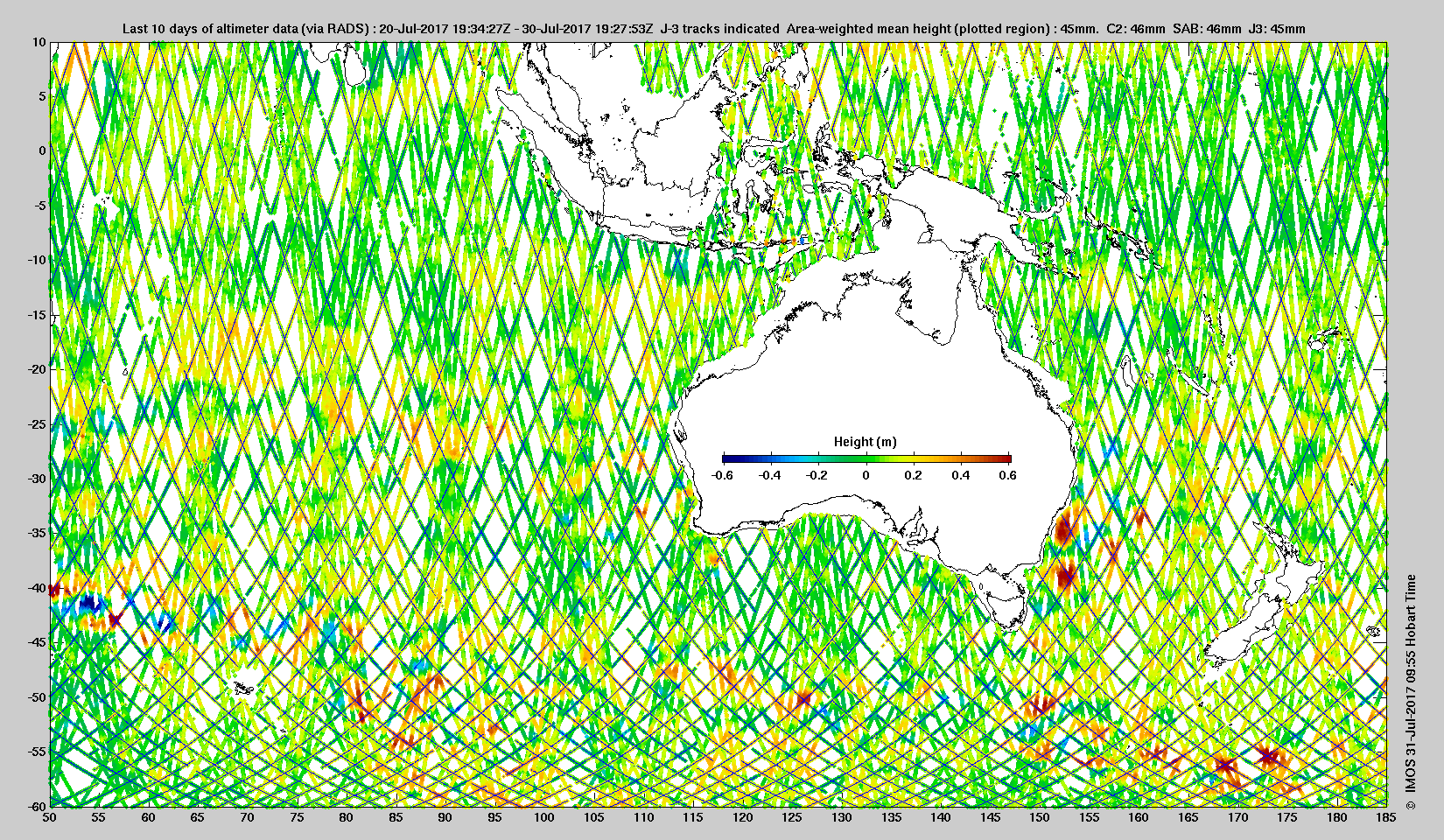Click the longitude axis tick label '100'
1444x840 pixels.
pyautogui.click(x=544, y=817)
